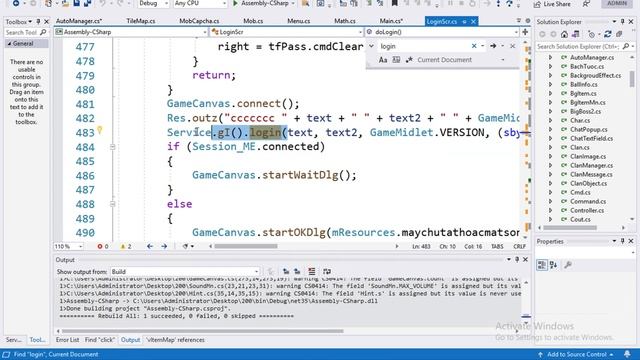Close the find box panel
Screen dimensions: 640x360
pos(513,46)
